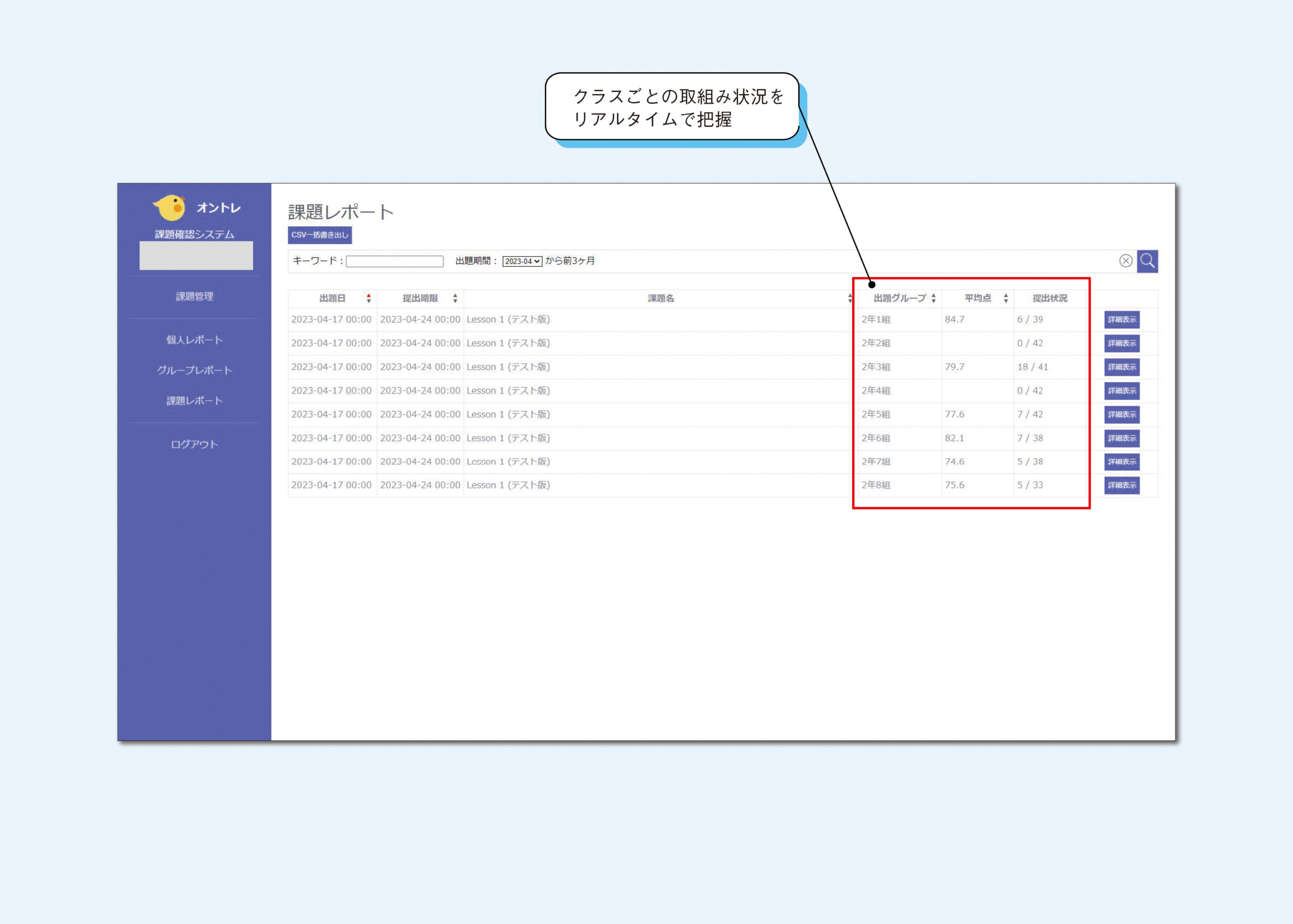The width and height of the screenshot is (1293, 924).
Task: Select the 2年1組 group cell
Action: coord(900,320)
